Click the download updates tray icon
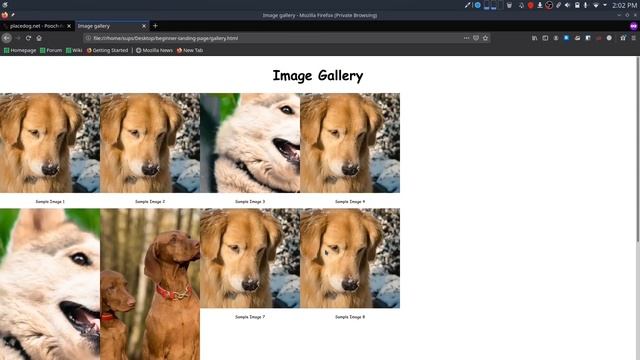The image size is (640, 360). point(540,5)
